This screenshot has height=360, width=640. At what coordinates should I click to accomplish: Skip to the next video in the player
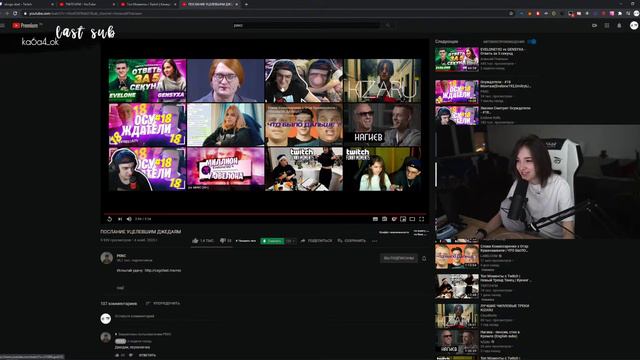(x=120, y=219)
